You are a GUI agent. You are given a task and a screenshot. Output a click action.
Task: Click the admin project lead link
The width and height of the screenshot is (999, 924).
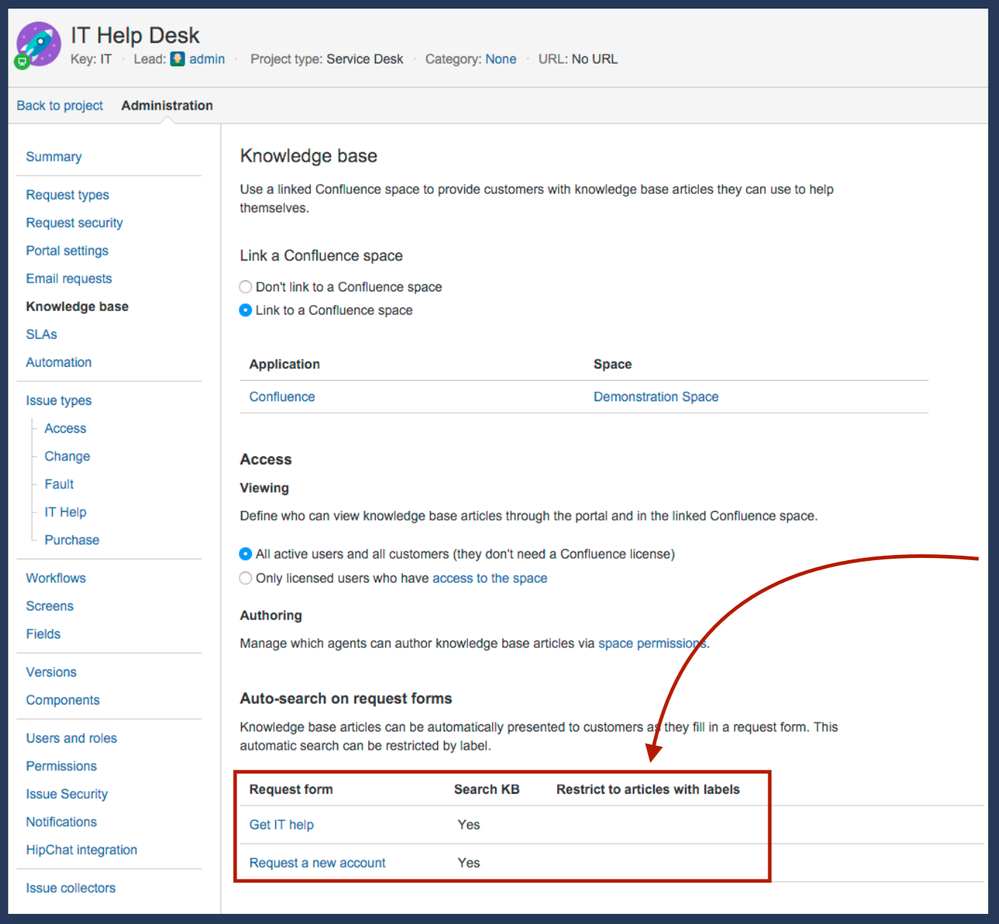pyautogui.click(x=207, y=59)
